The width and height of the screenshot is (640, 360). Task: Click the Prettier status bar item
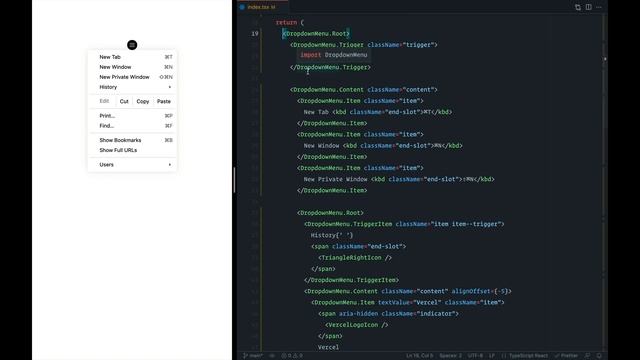566,356
